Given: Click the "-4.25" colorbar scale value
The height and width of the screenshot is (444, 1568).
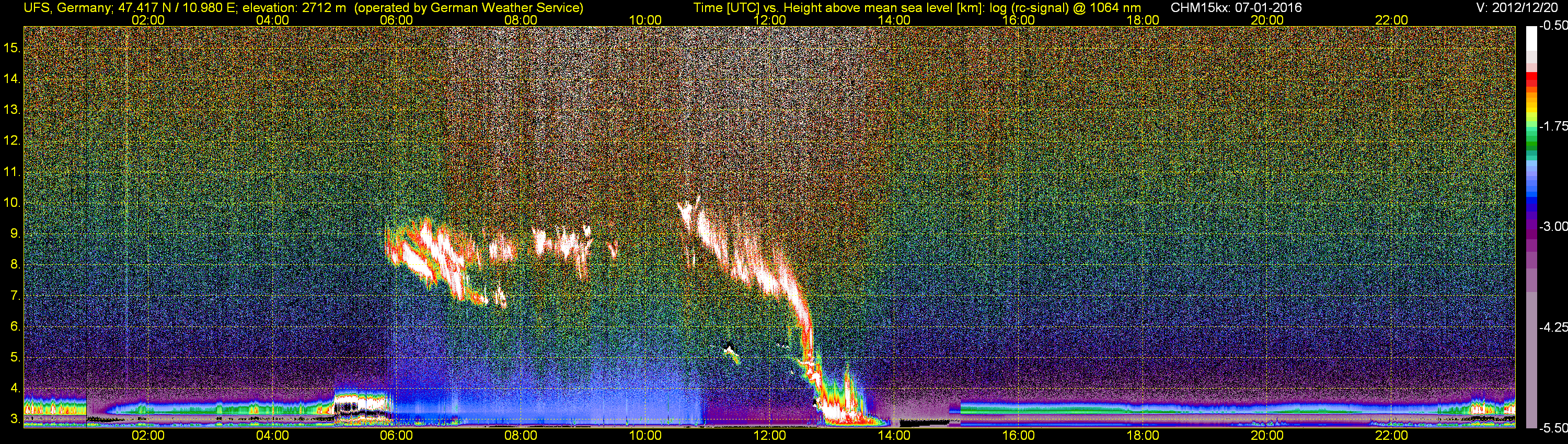Looking at the screenshot, I should (1554, 327).
